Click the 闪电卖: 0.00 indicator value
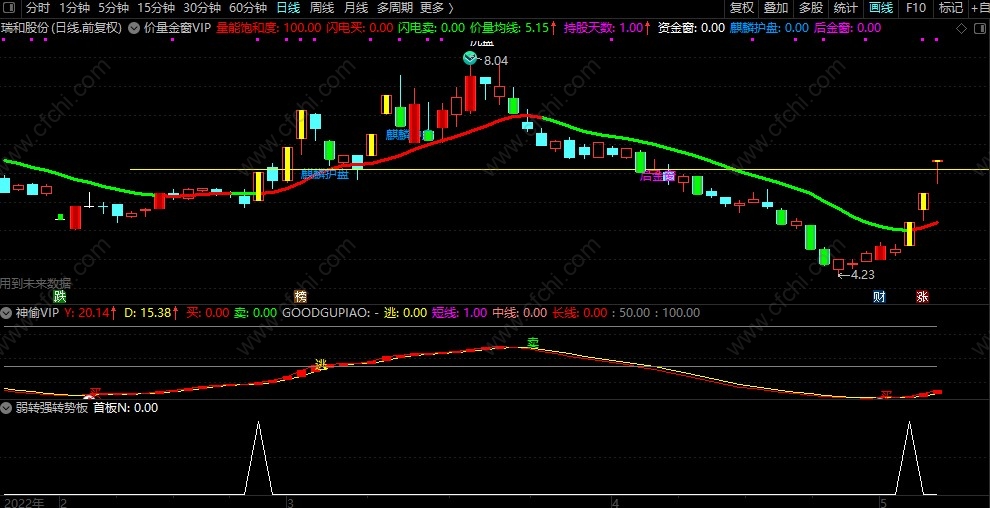990x508 pixels. click(x=431, y=28)
